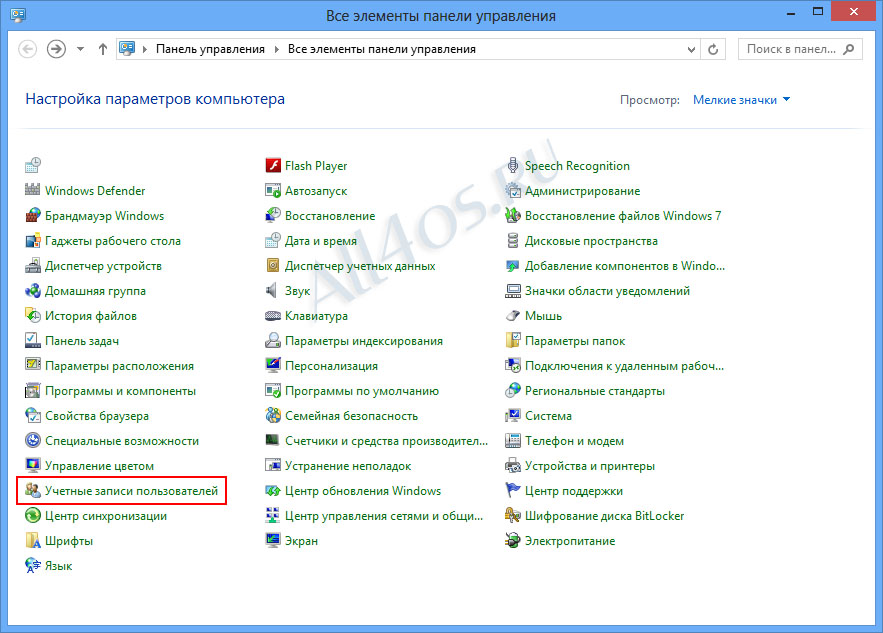Screen dimensions: 883x633
Task: Click the Back navigation button
Action: [28, 50]
